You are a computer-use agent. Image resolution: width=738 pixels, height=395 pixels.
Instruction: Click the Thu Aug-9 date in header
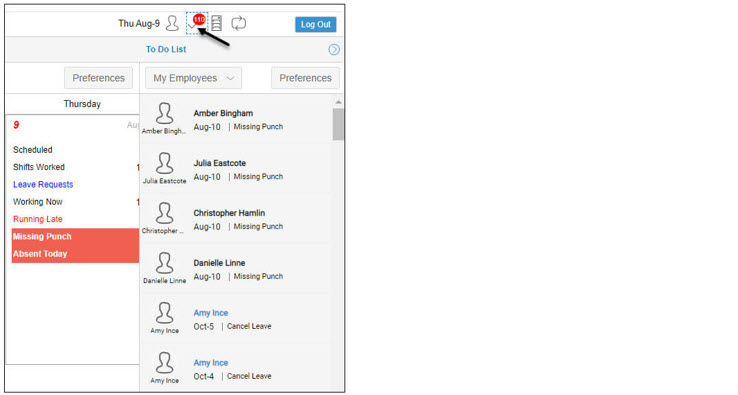click(x=139, y=24)
